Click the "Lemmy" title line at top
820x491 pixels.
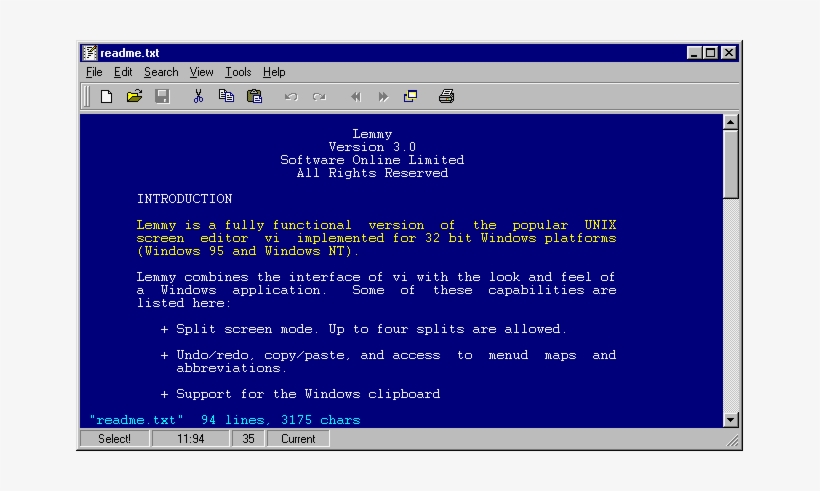click(x=372, y=134)
